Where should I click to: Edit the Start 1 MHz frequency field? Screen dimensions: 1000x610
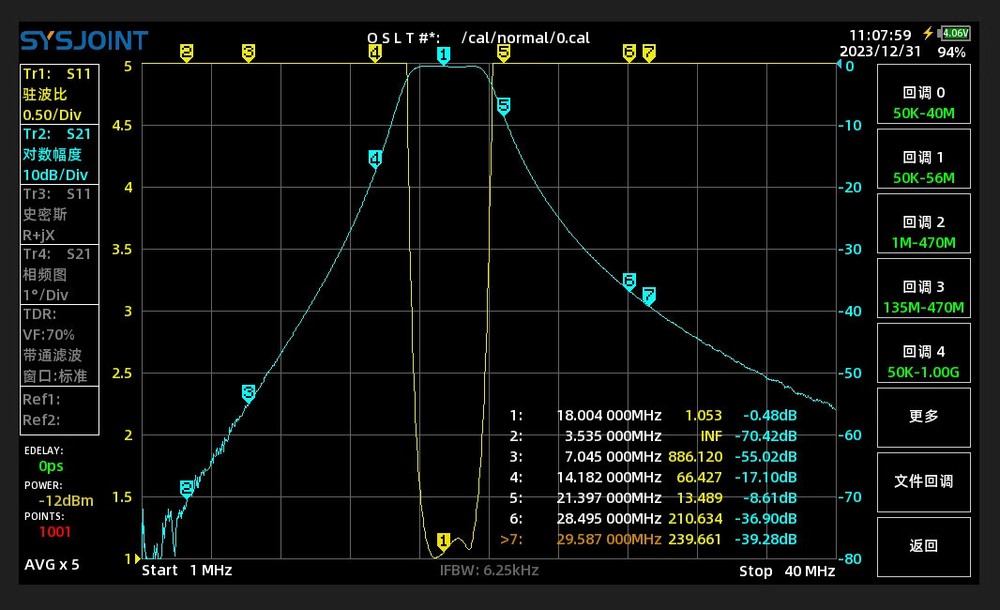pos(186,571)
